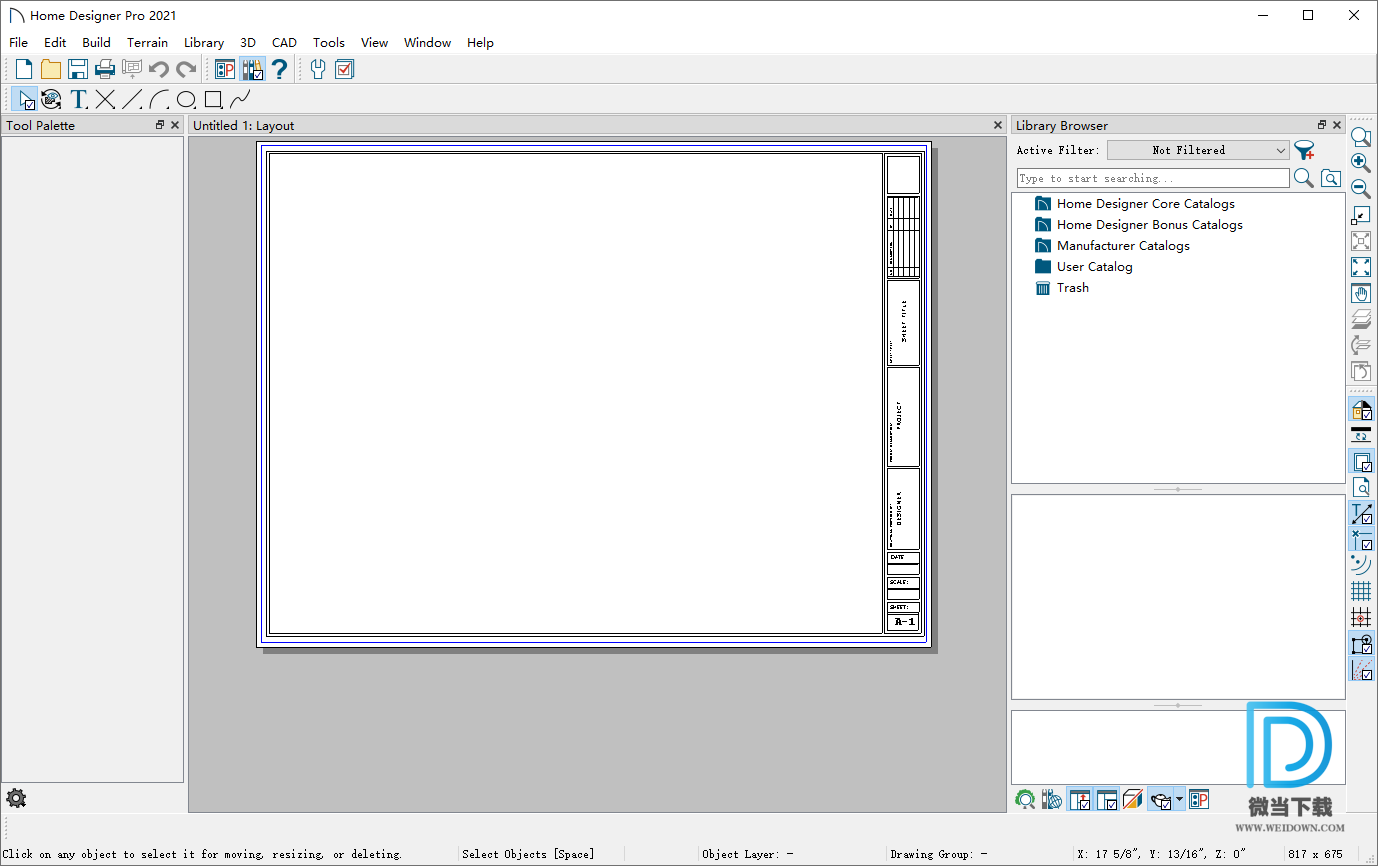Close the Untitled 1: Layout view

point(997,125)
